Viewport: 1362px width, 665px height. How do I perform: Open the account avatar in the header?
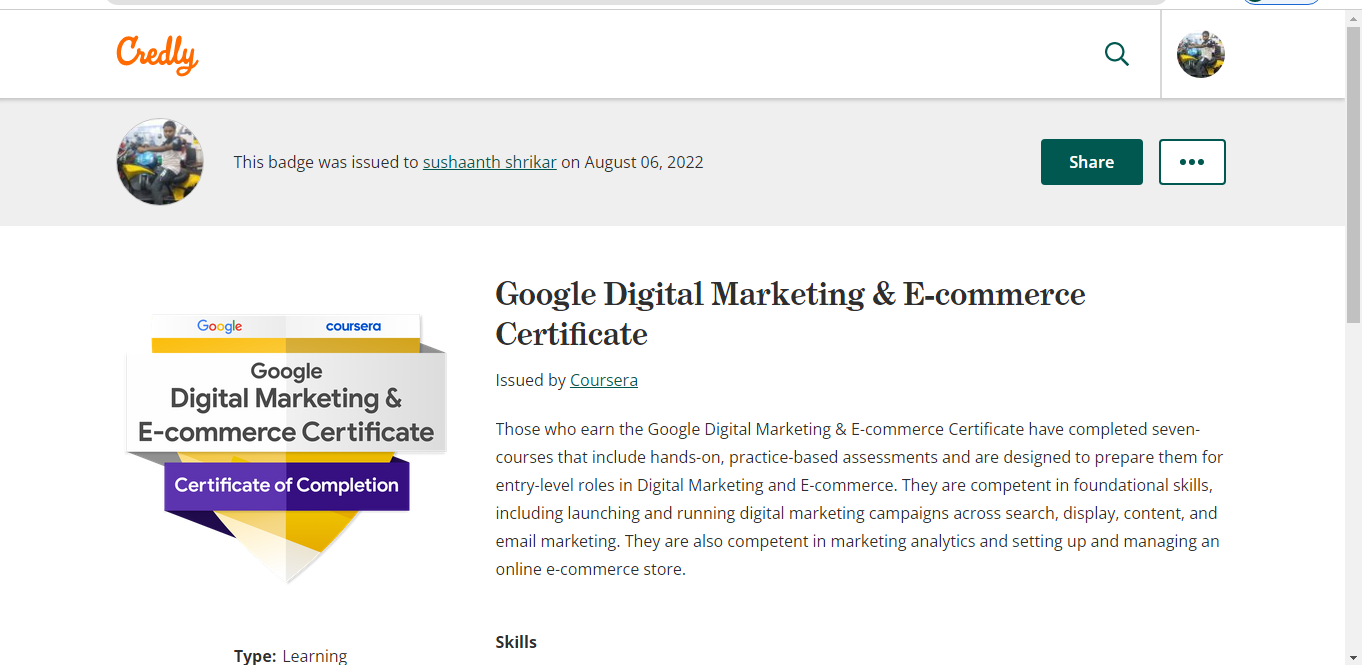(1200, 54)
